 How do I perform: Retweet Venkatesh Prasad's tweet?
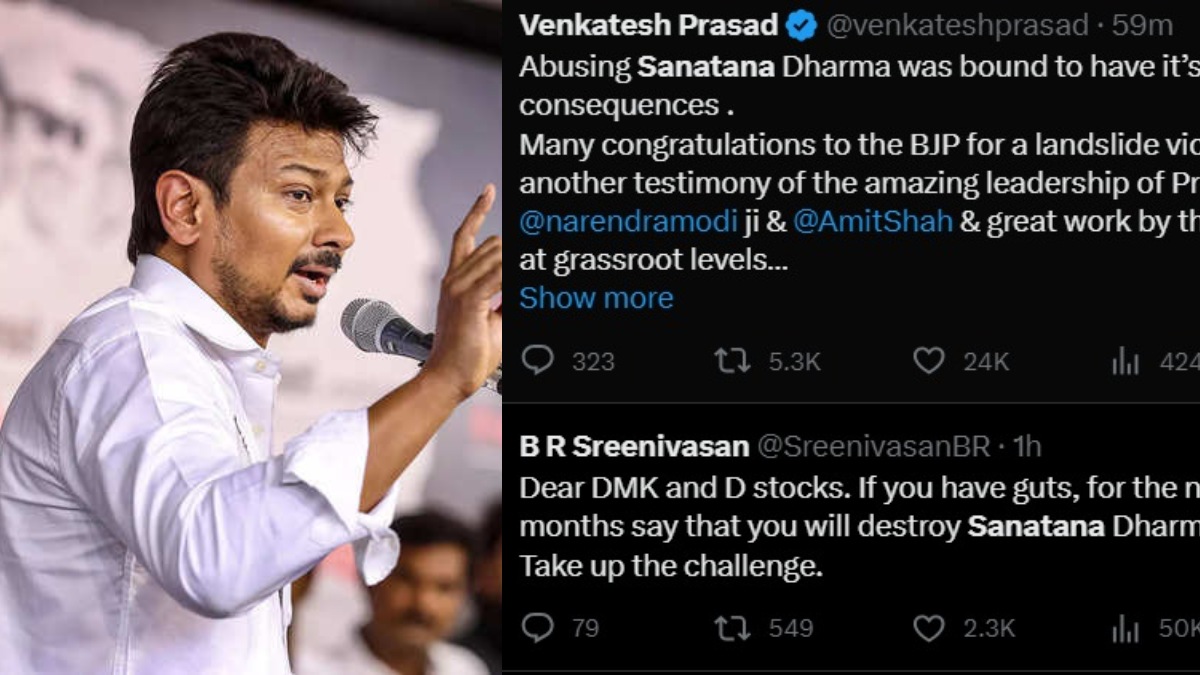[x=732, y=360]
